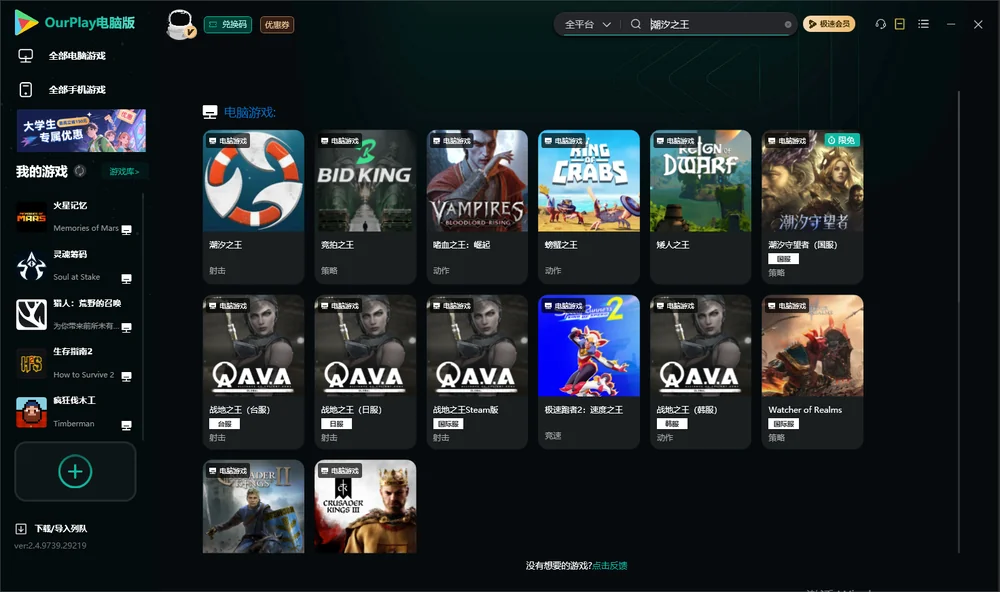
Task: Expand the 全平台 platform dropdown
Action: (587, 24)
